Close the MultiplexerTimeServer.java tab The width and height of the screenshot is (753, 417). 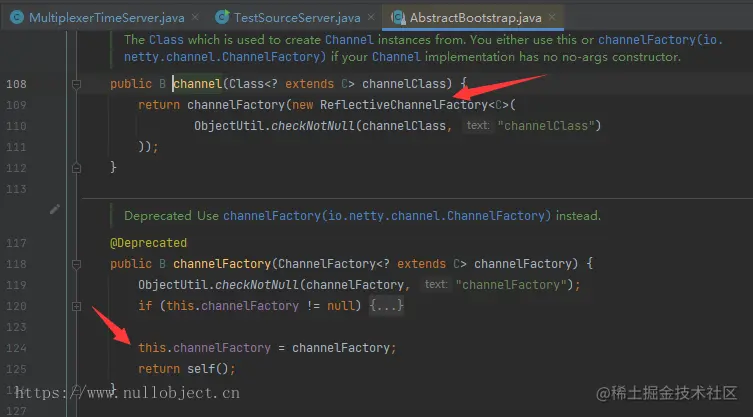[x=195, y=17]
